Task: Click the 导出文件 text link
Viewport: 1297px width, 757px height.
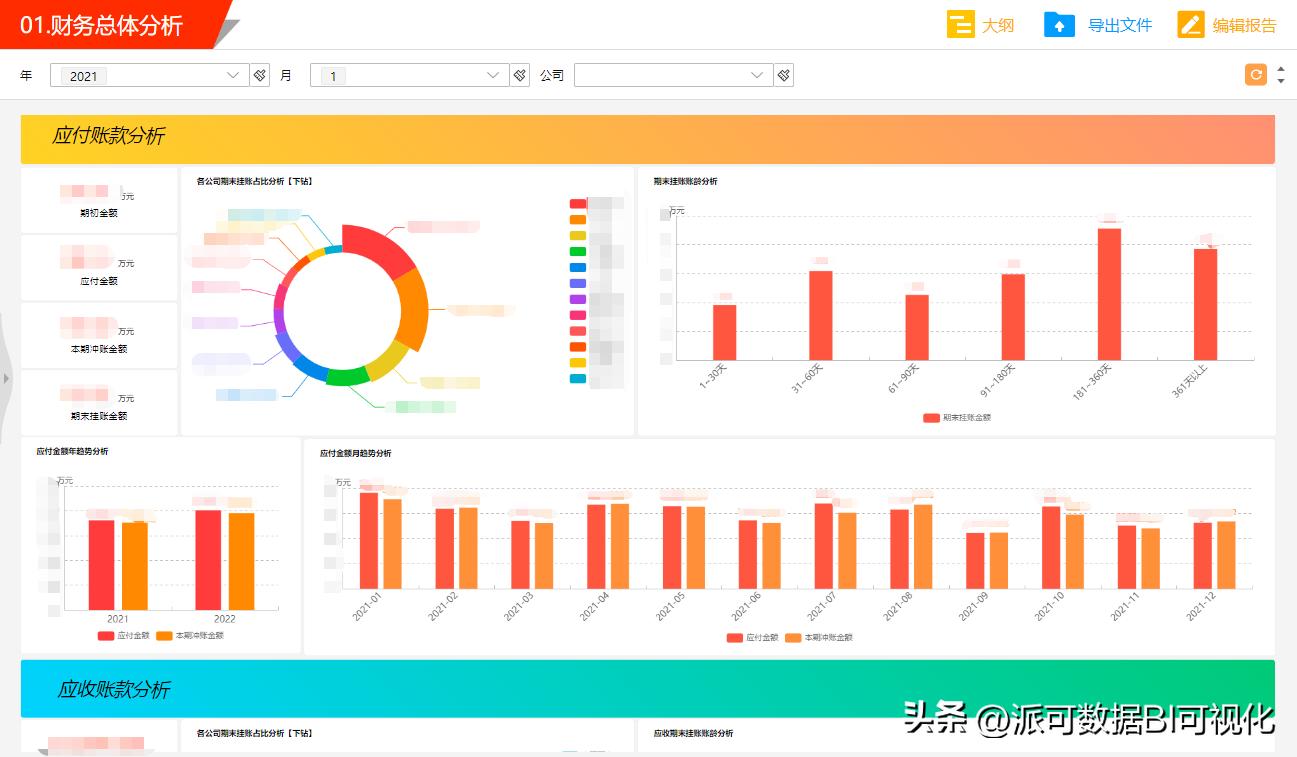Action: point(1118,24)
